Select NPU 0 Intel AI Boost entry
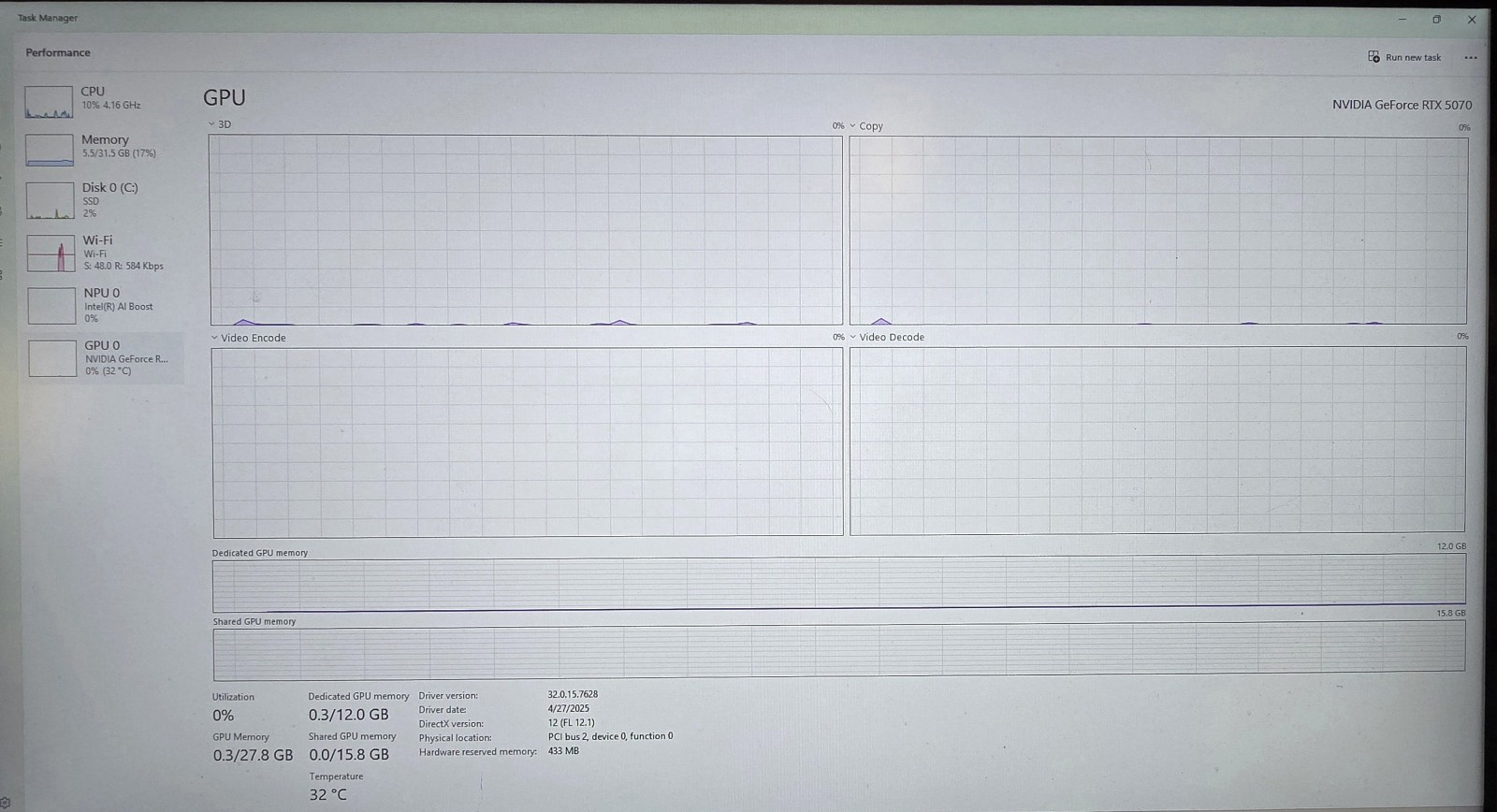This screenshot has width=1497, height=812. point(103,305)
